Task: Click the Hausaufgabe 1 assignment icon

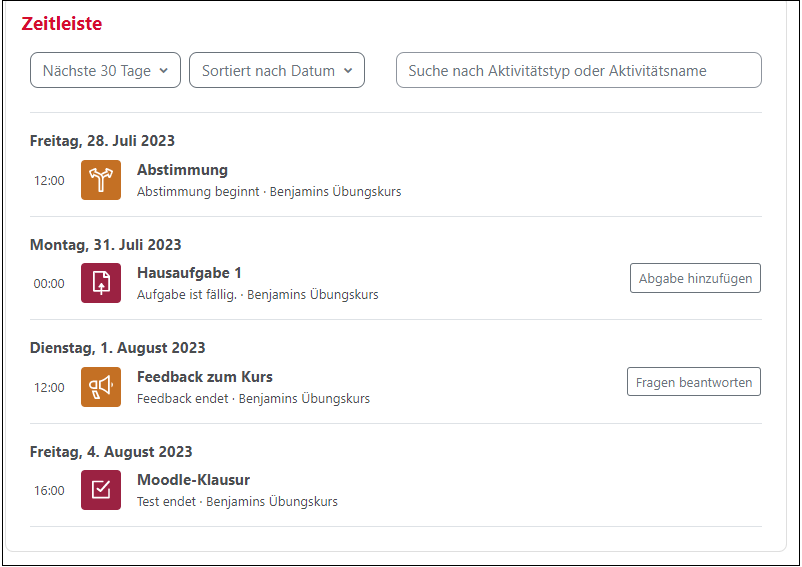Action: (x=101, y=283)
